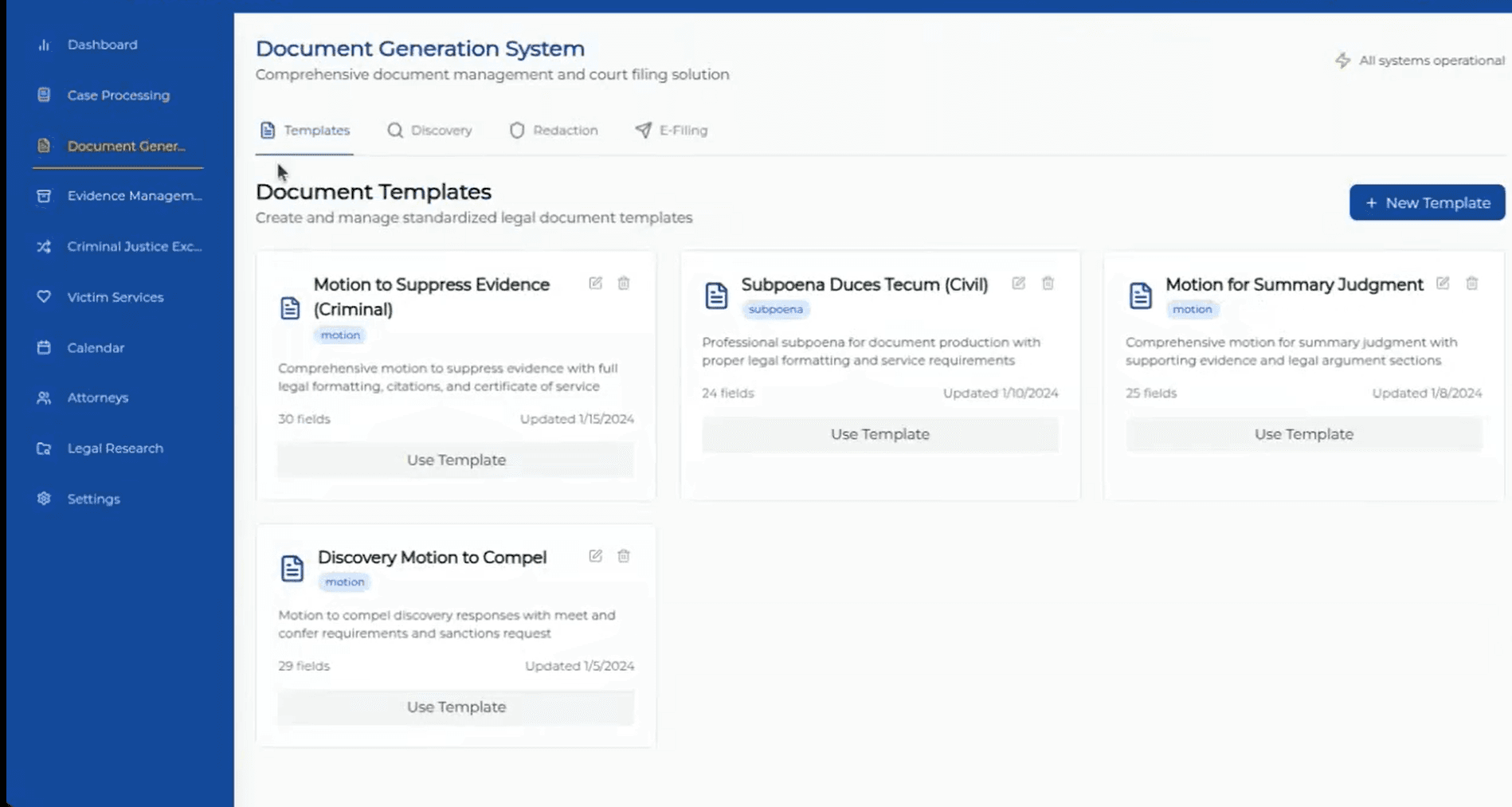Click the document icon on Summary Judgment card
This screenshot has width=1512, height=807.
click(x=1140, y=296)
